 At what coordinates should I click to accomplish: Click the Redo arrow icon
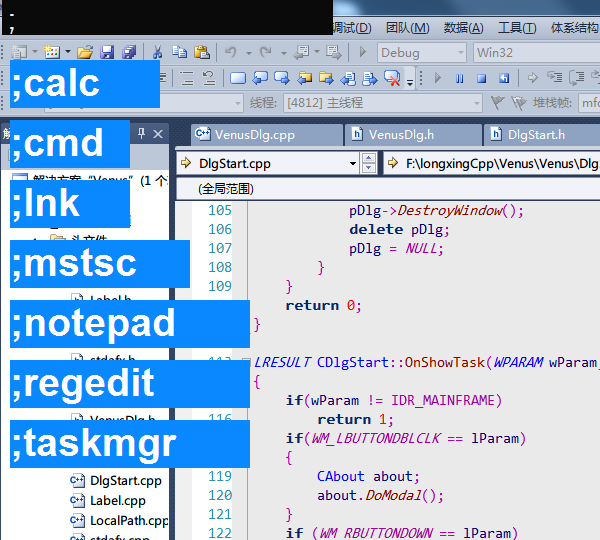coord(266,52)
